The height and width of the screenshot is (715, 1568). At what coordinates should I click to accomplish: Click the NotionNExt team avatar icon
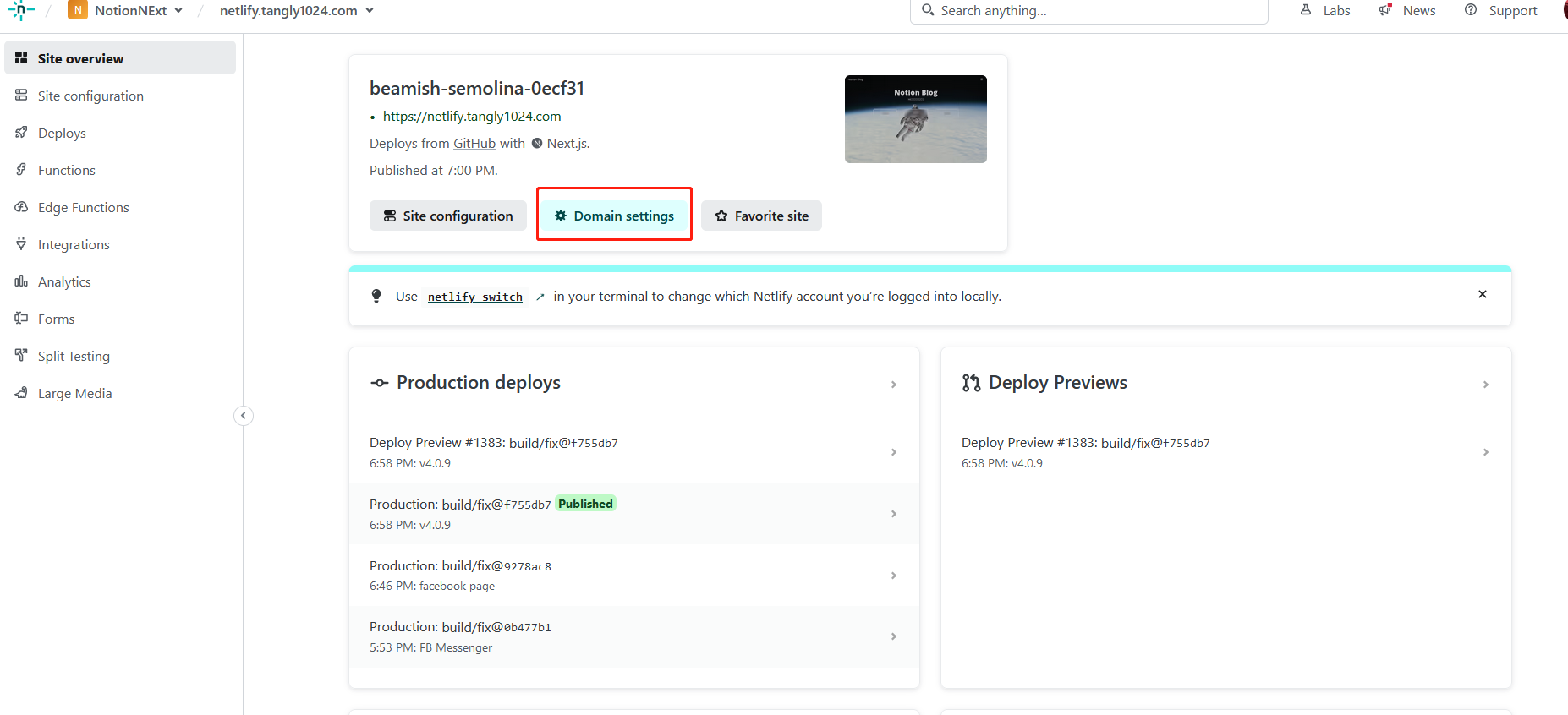click(78, 10)
